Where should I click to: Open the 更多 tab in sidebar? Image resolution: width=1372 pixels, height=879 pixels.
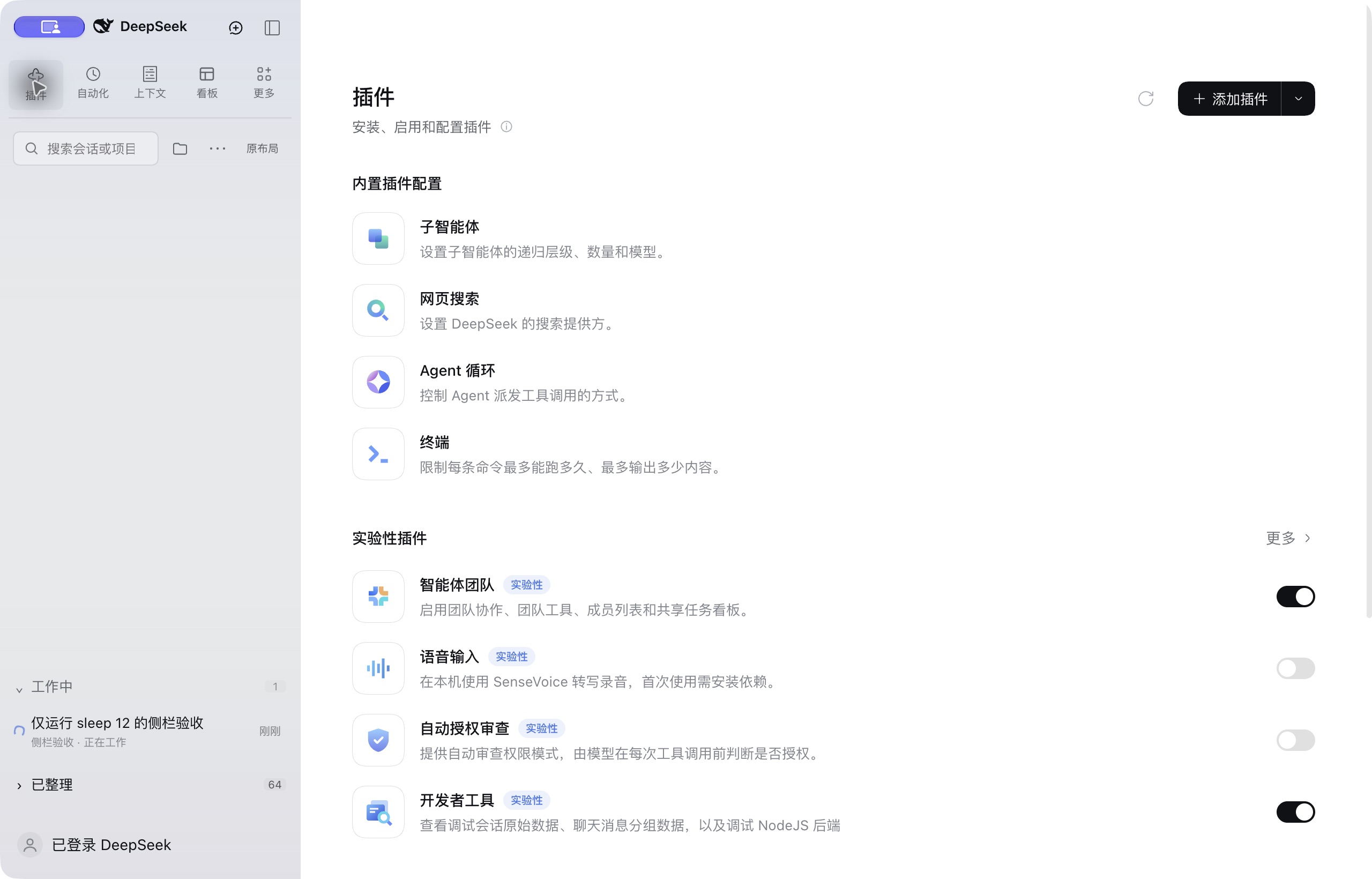[264, 83]
